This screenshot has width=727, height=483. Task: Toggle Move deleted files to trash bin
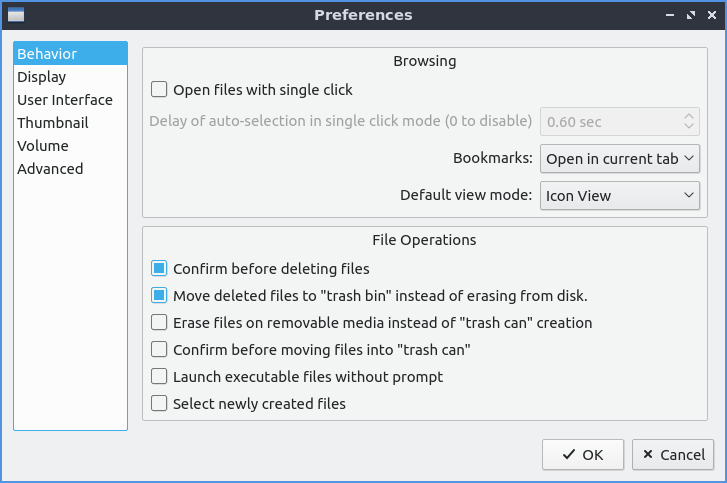(x=159, y=296)
